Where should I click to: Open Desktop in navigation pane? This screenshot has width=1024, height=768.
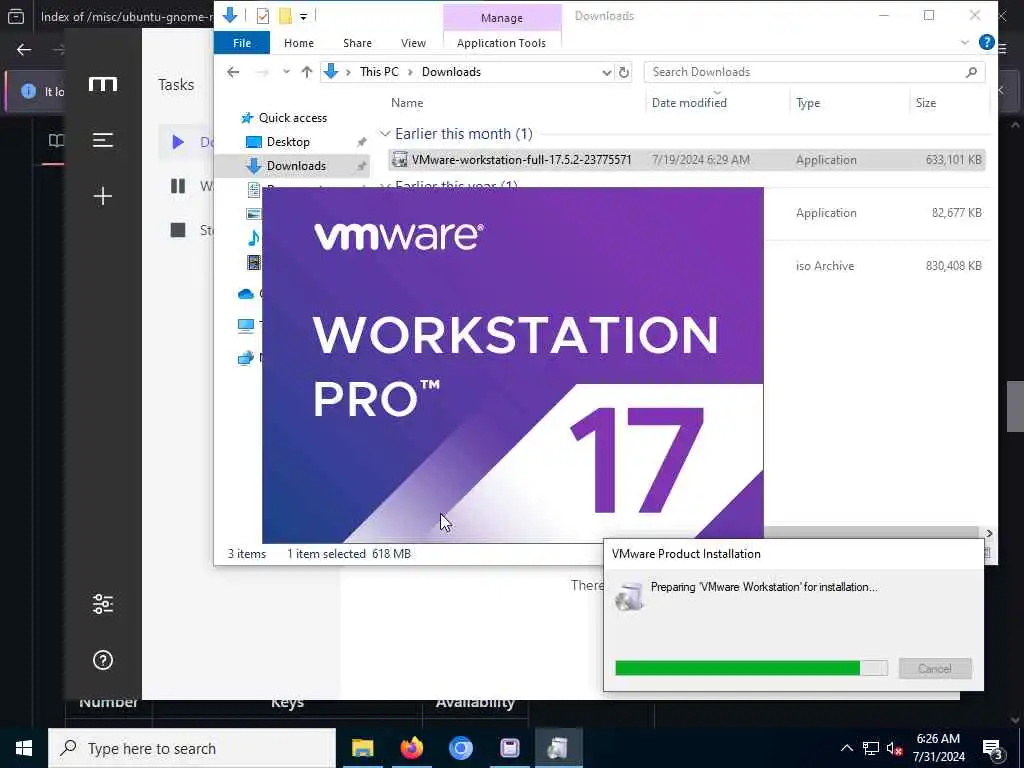(x=288, y=142)
